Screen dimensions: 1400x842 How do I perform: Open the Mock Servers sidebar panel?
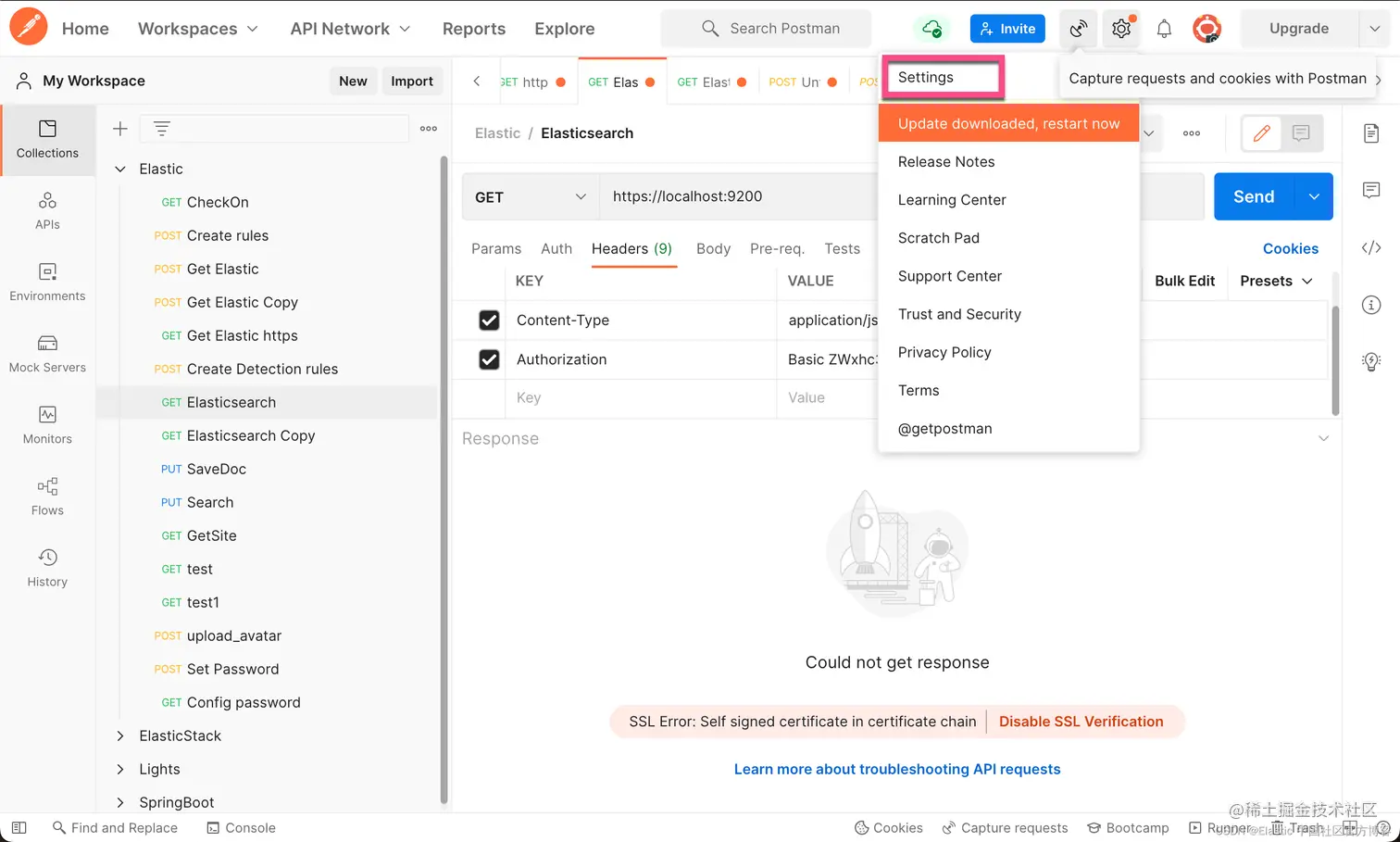[47, 354]
